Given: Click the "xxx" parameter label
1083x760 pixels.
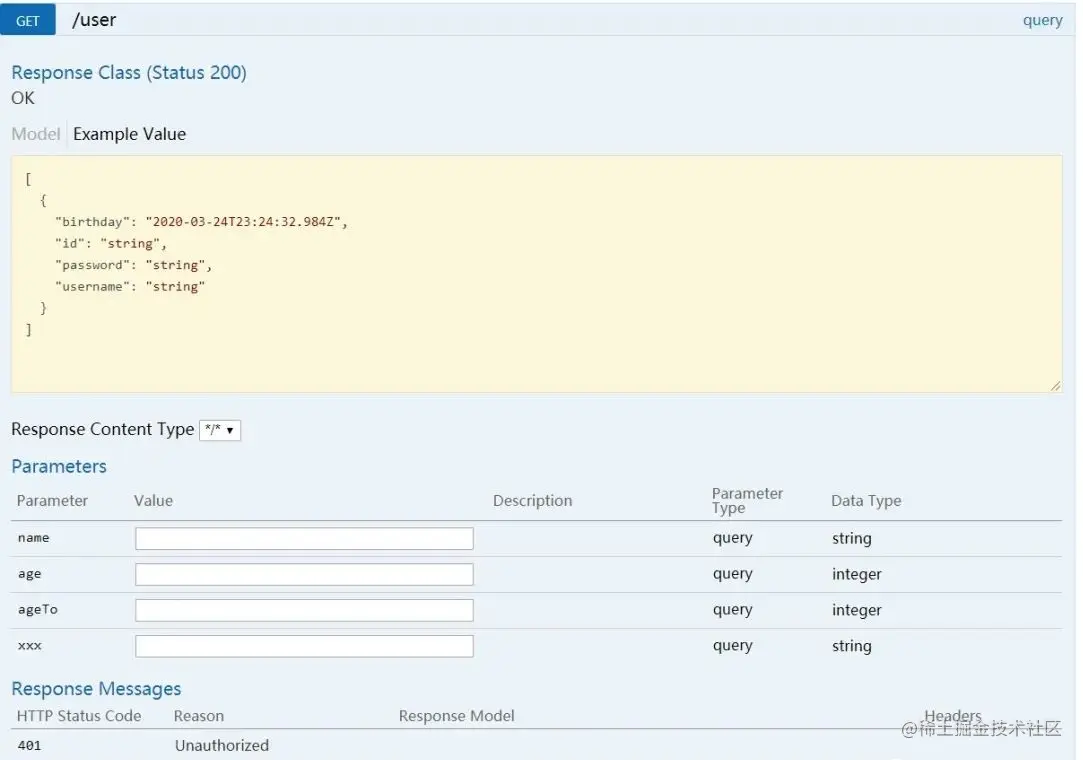Looking at the screenshot, I should coord(30,646).
